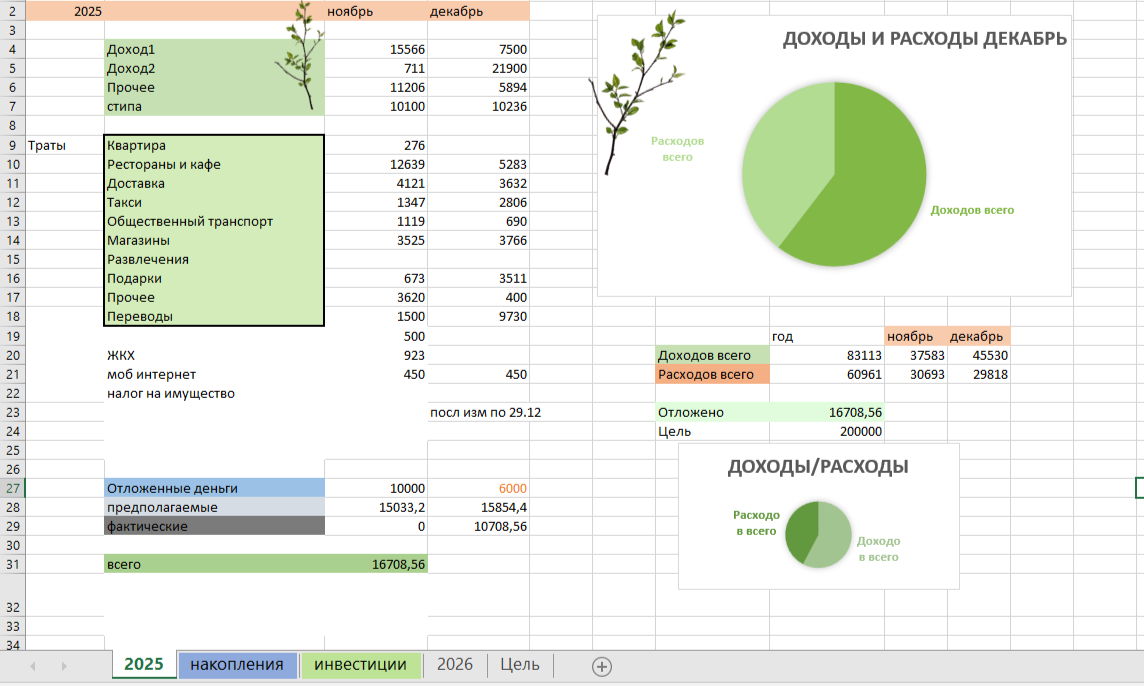The height and width of the screenshot is (686, 1144).
Task: Select the ДОХОДЫ И РАСХОДЫ ДЕКАБРЬ chart title
Action: pos(924,39)
